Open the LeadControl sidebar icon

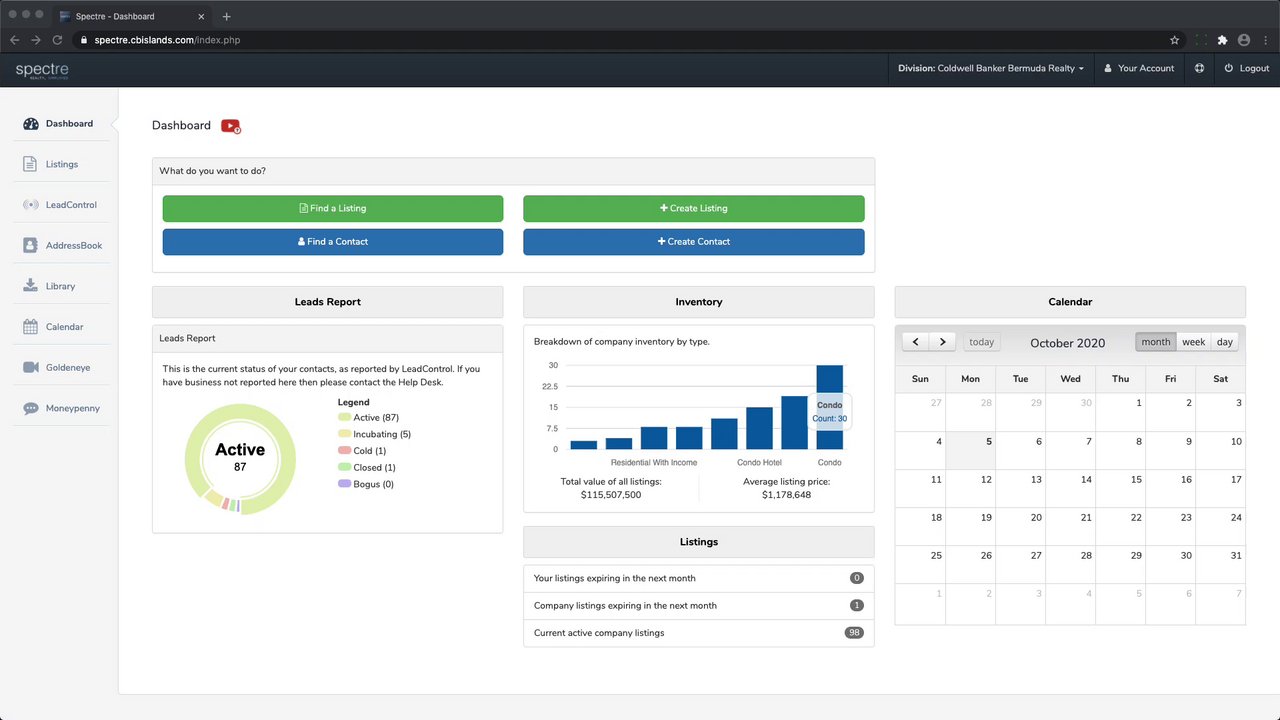pyautogui.click(x=31, y=205)
